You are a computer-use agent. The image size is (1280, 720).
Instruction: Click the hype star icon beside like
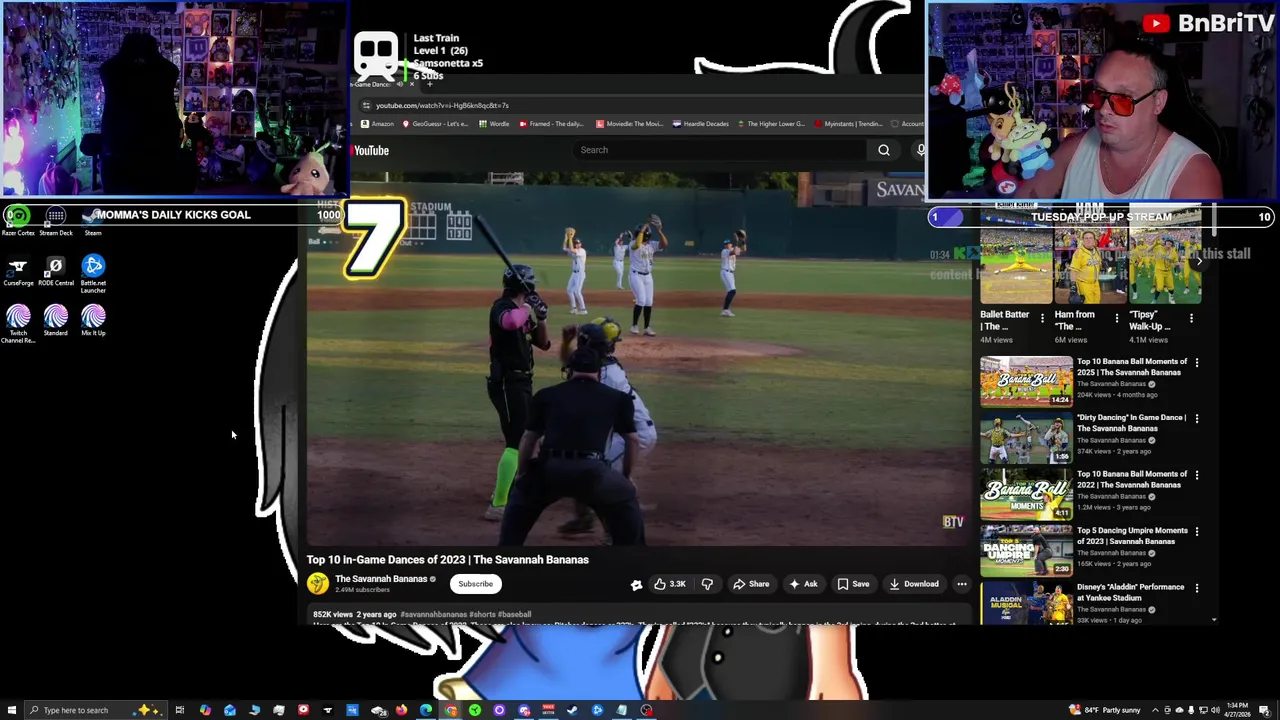(x=636, y=585)
